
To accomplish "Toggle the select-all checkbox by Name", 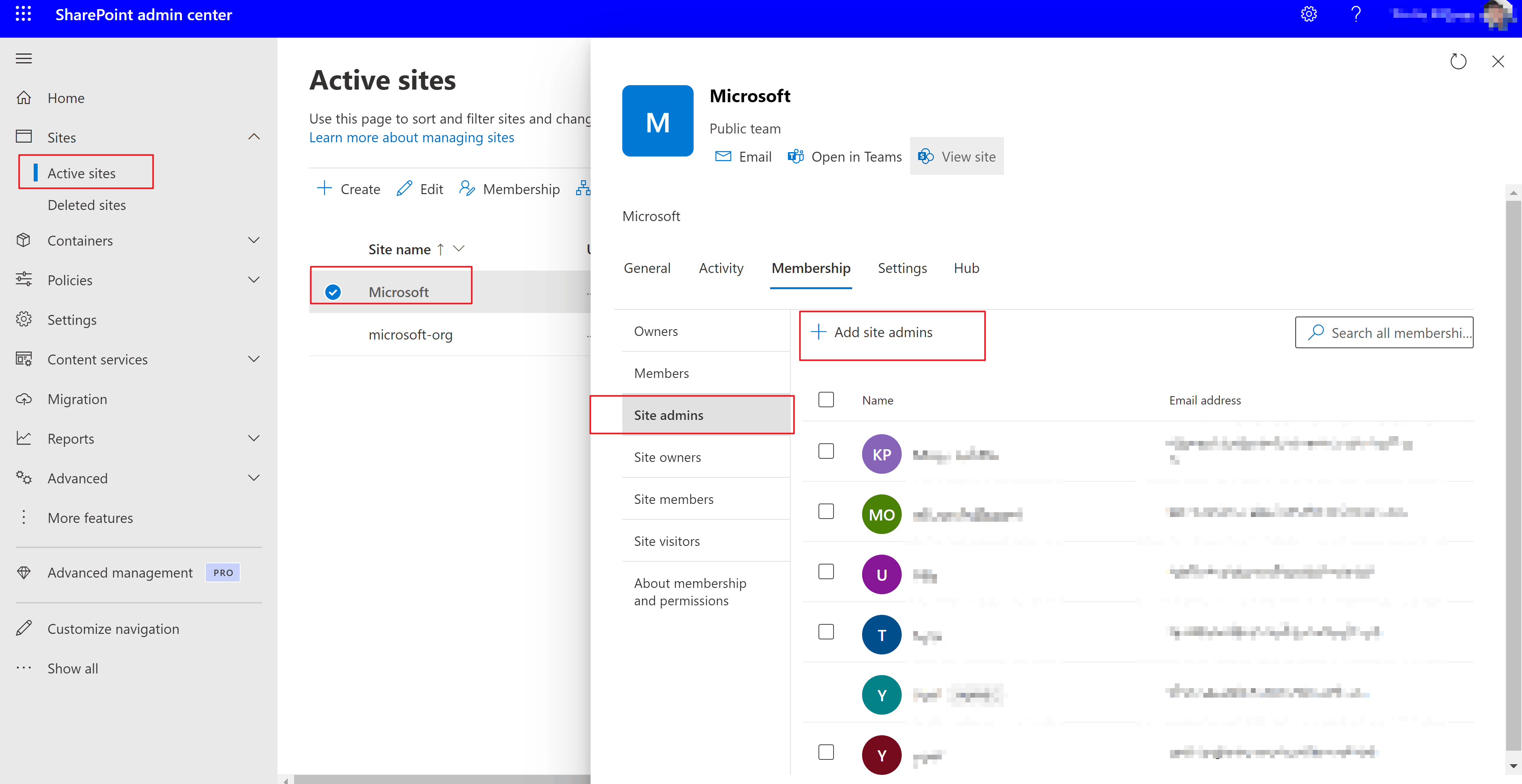I will point(826,400).
